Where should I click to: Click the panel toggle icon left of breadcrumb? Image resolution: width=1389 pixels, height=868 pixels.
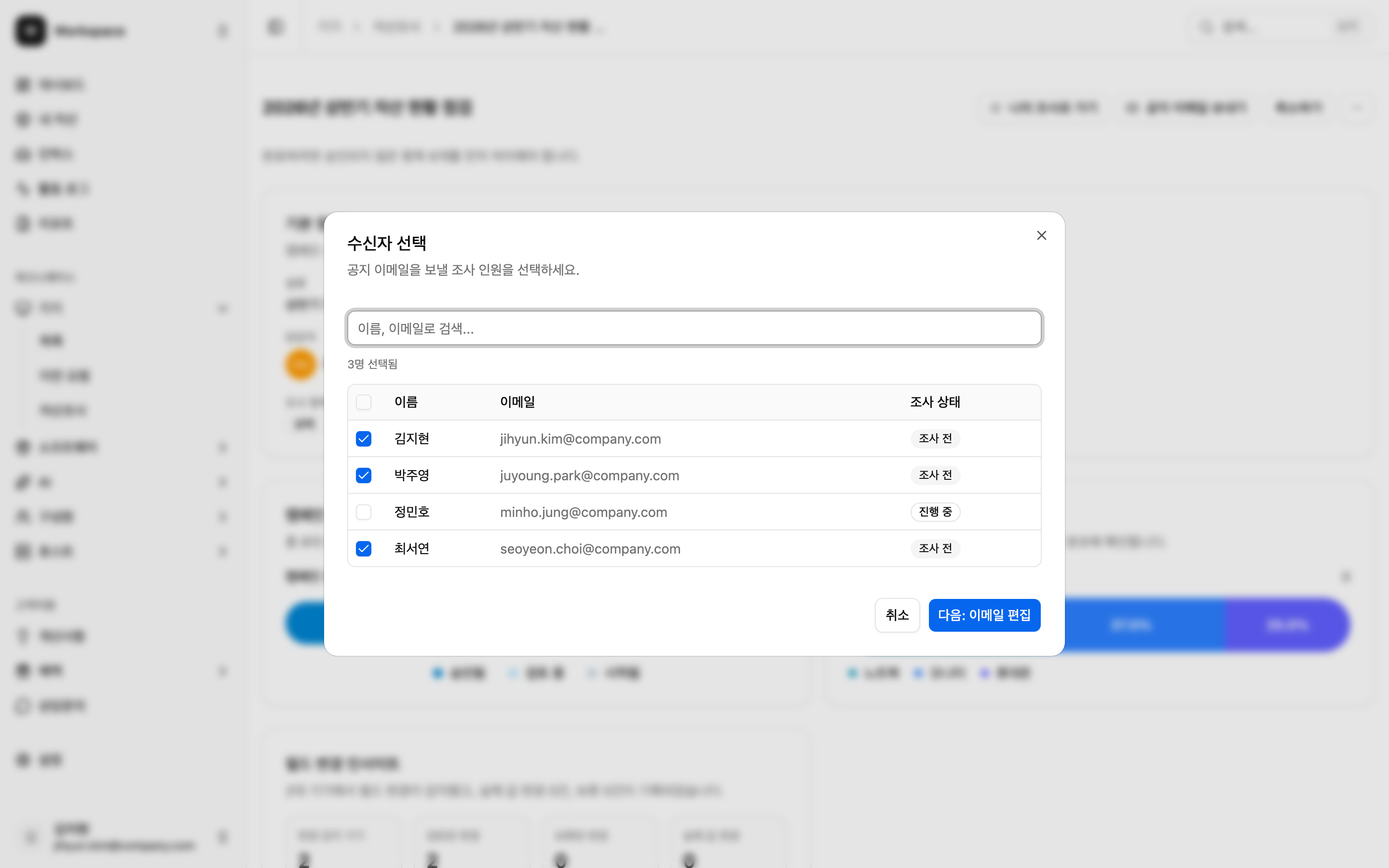point(275,27)
